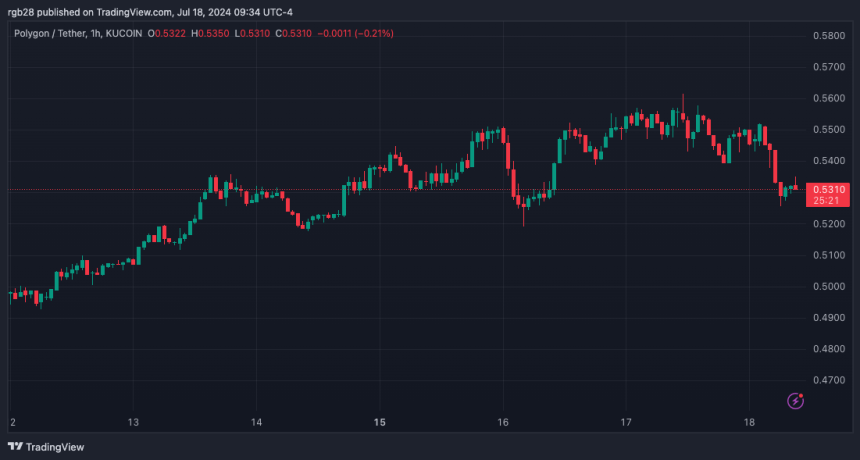Image resolution: width=860 pixels, height=460 pixels.
Task: Click the 0.5800 price axis label
Action: coord(830,36)
